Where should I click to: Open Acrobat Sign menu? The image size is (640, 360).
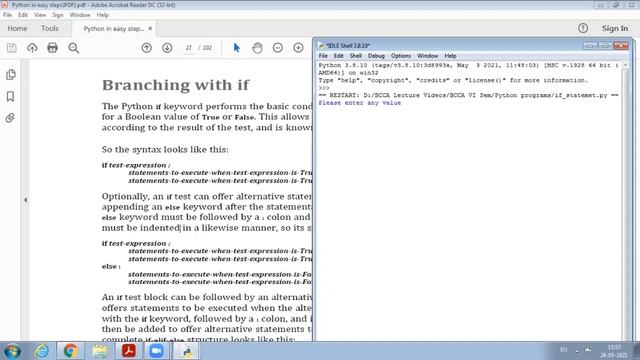click(58, 15)
